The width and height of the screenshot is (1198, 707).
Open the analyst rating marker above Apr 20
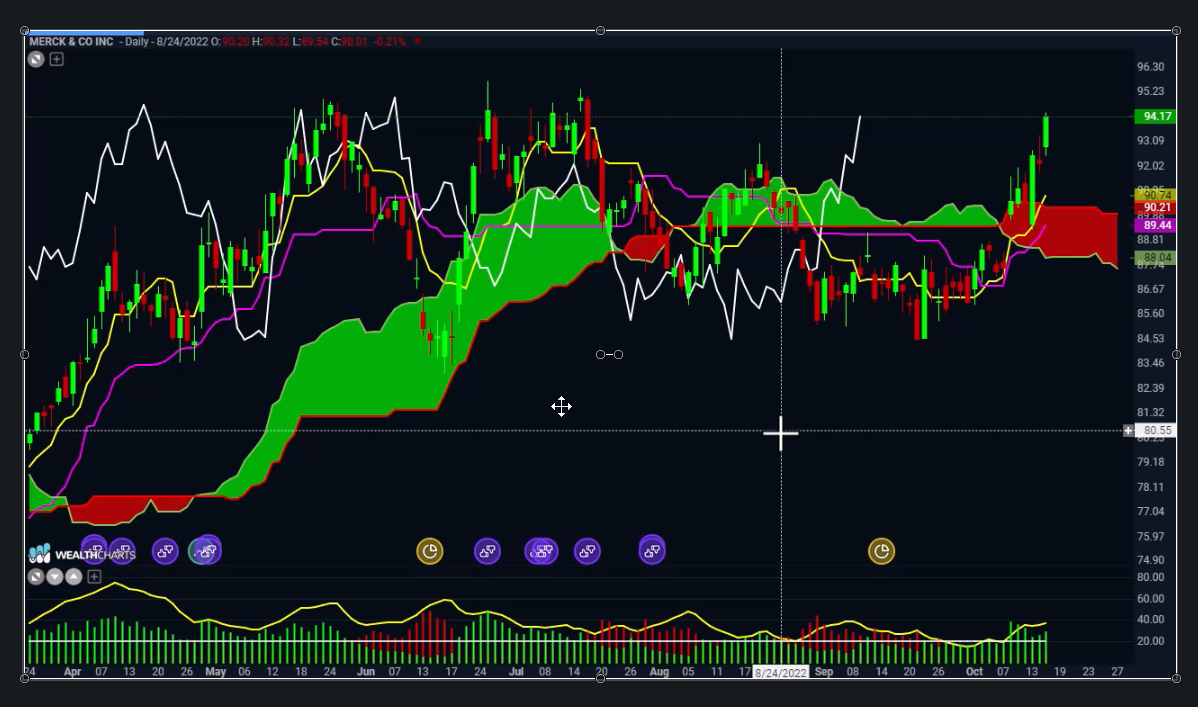pos(165,551)
